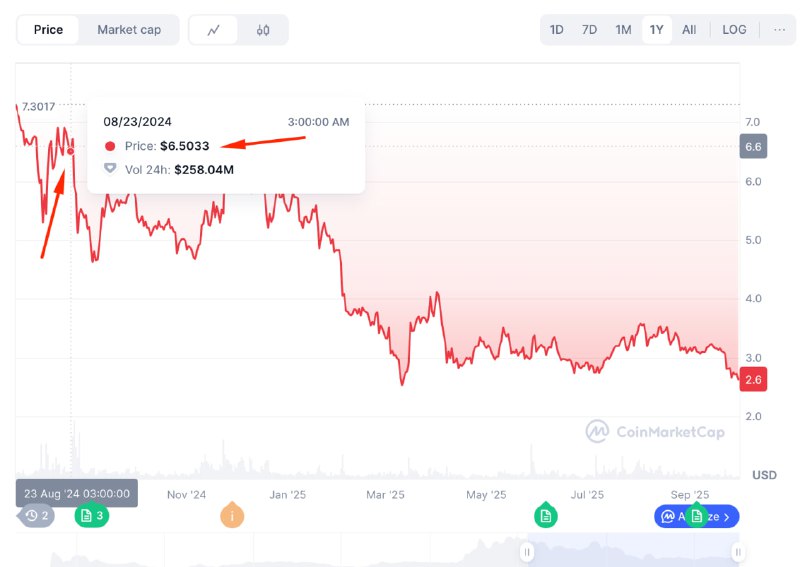The height and width of the screenshot is (567, 800).
Task: Open the more options ellipsis menu
Action: [x=780, y=30]
